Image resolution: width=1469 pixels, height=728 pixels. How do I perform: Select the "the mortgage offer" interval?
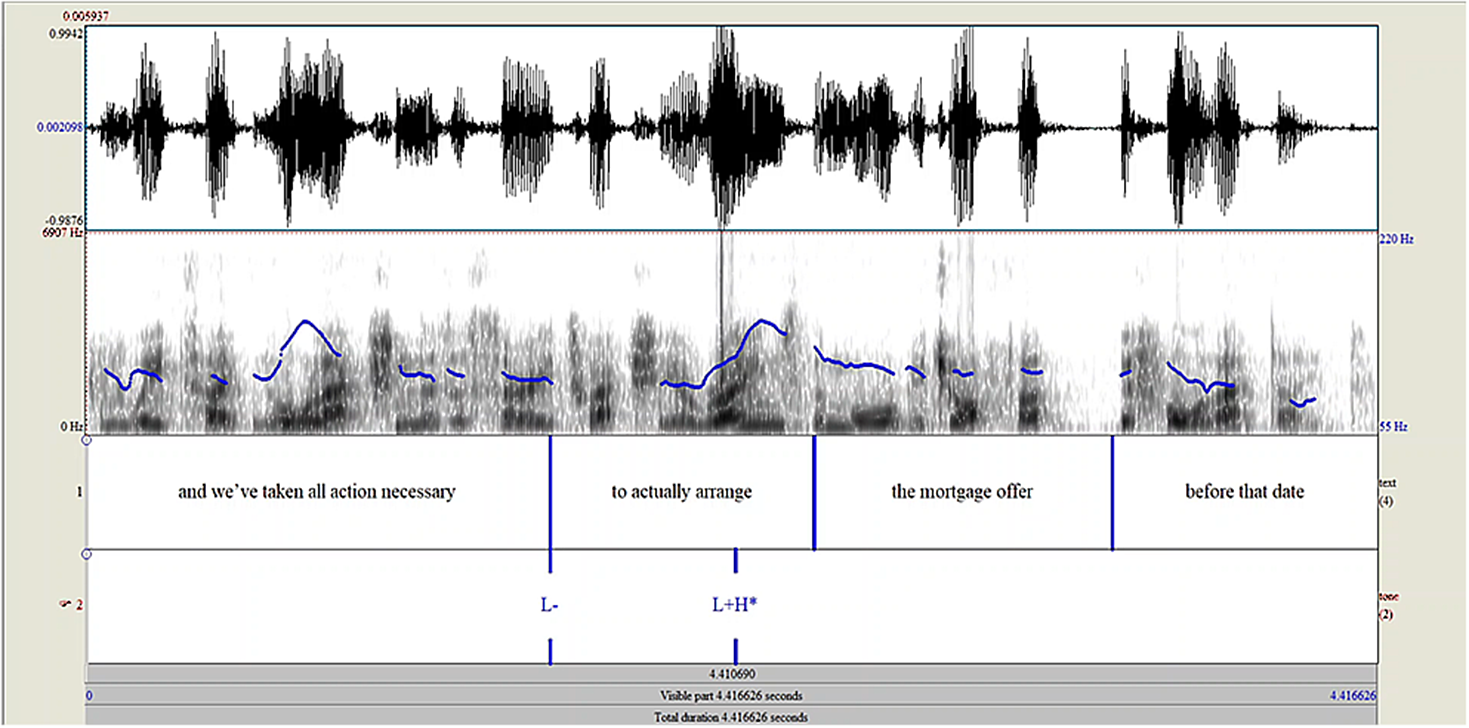[961, 492]
